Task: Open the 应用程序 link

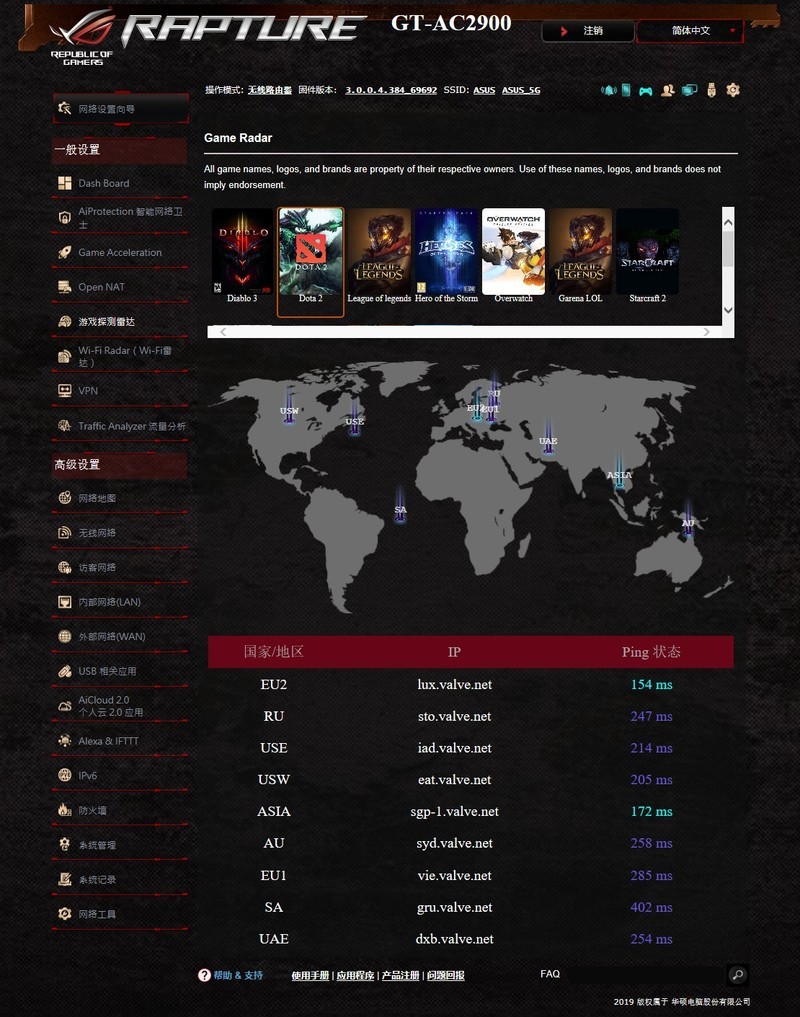Action: [356, 975]
